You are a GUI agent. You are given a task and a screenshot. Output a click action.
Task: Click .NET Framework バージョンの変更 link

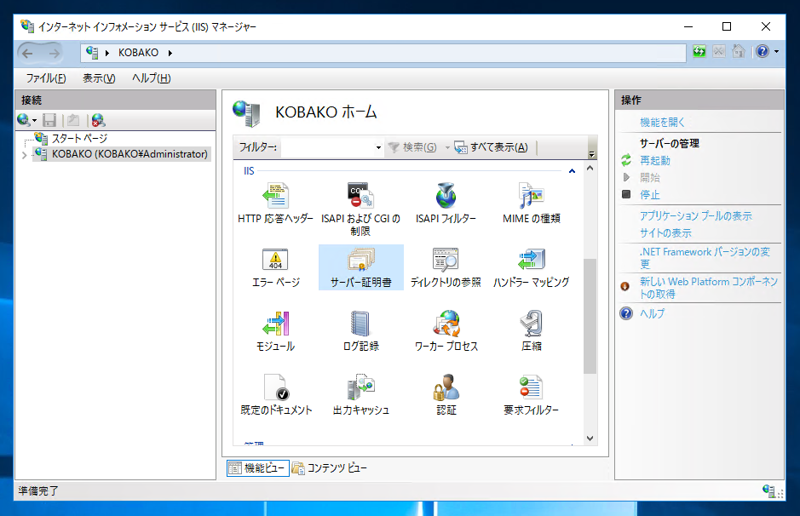705,258
